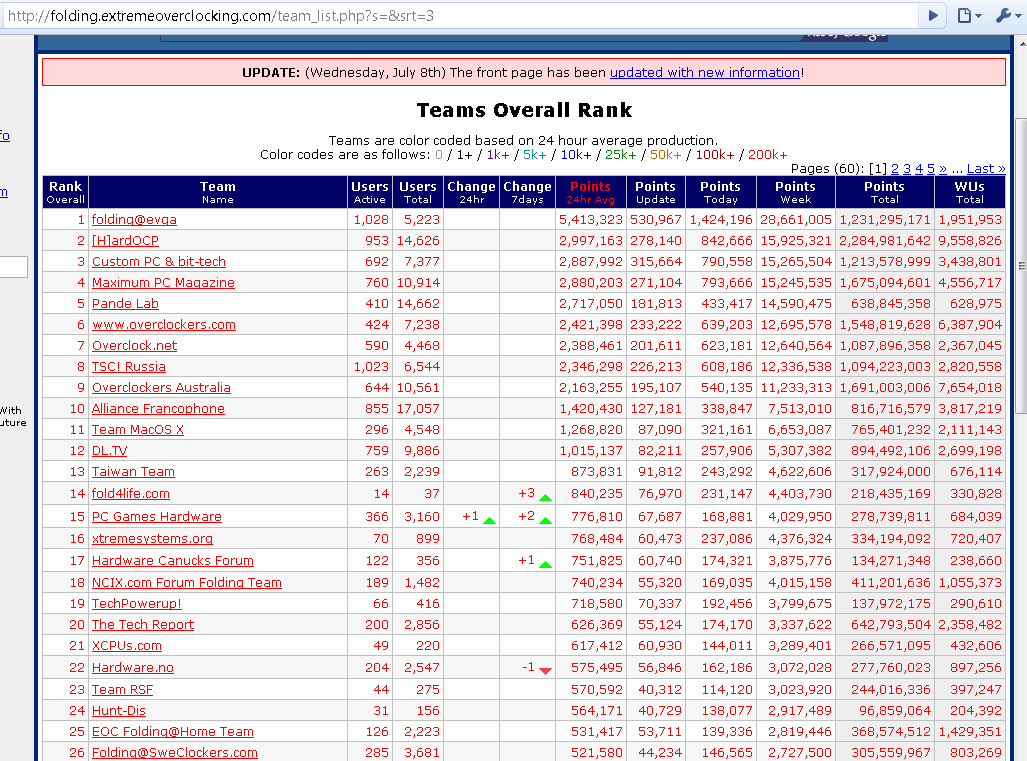Viewport: 1027px width, 761px height.
Task: Sort by Rank Overall column header
Action: pyautogui.click(x=65, y=192)
